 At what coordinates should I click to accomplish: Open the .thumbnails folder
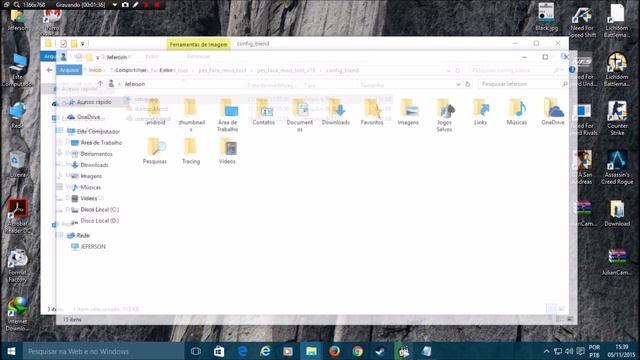(191, 115)
